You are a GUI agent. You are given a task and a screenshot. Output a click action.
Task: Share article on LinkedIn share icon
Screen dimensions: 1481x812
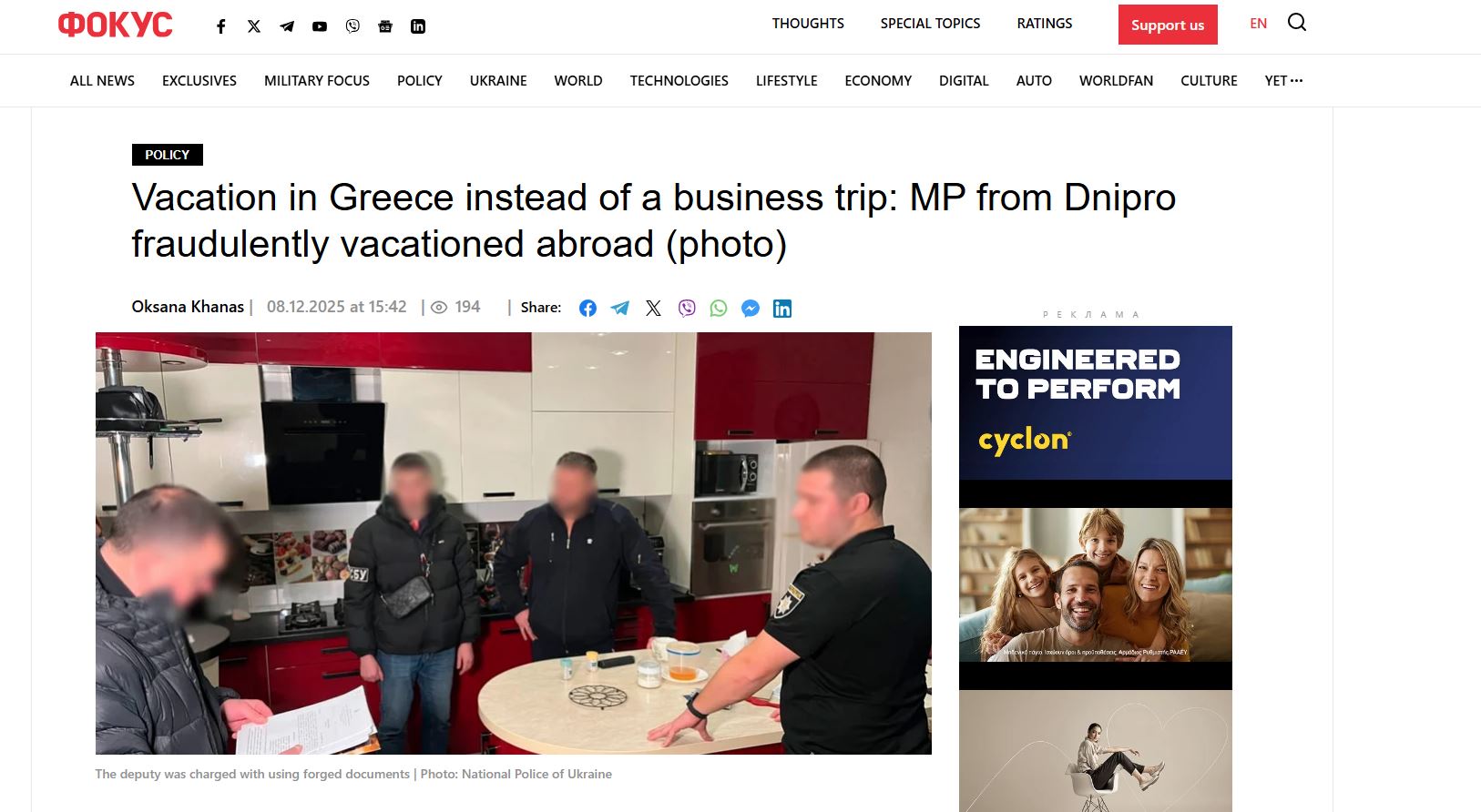[x=782, y=309]
